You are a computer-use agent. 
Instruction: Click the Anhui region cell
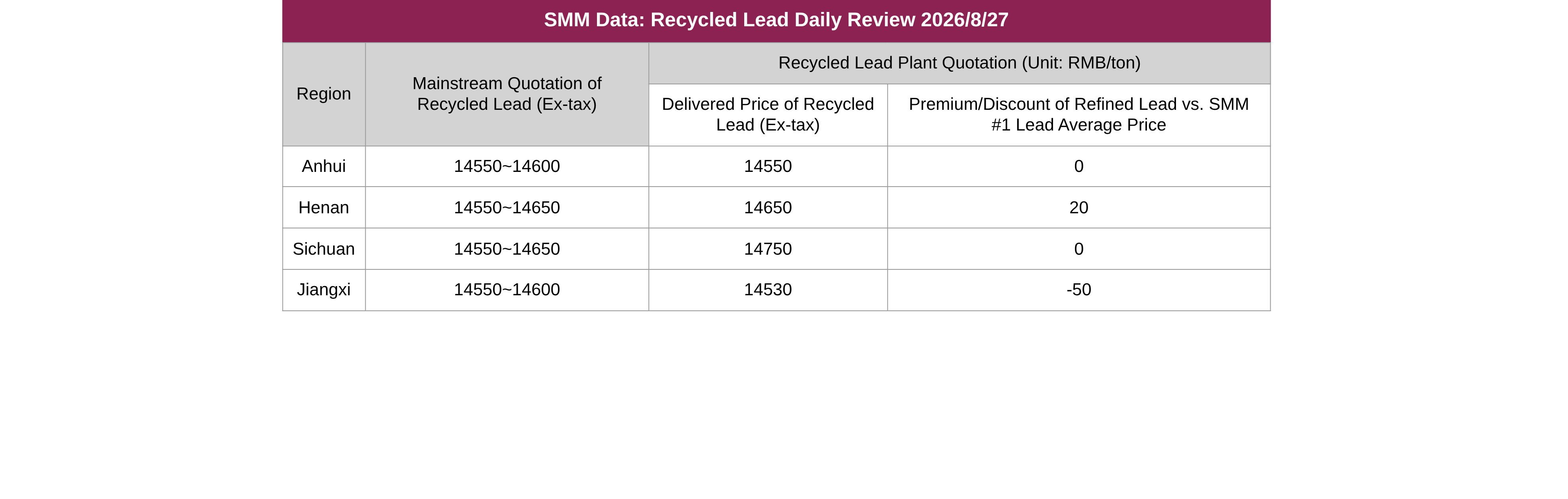coord(324,166)
